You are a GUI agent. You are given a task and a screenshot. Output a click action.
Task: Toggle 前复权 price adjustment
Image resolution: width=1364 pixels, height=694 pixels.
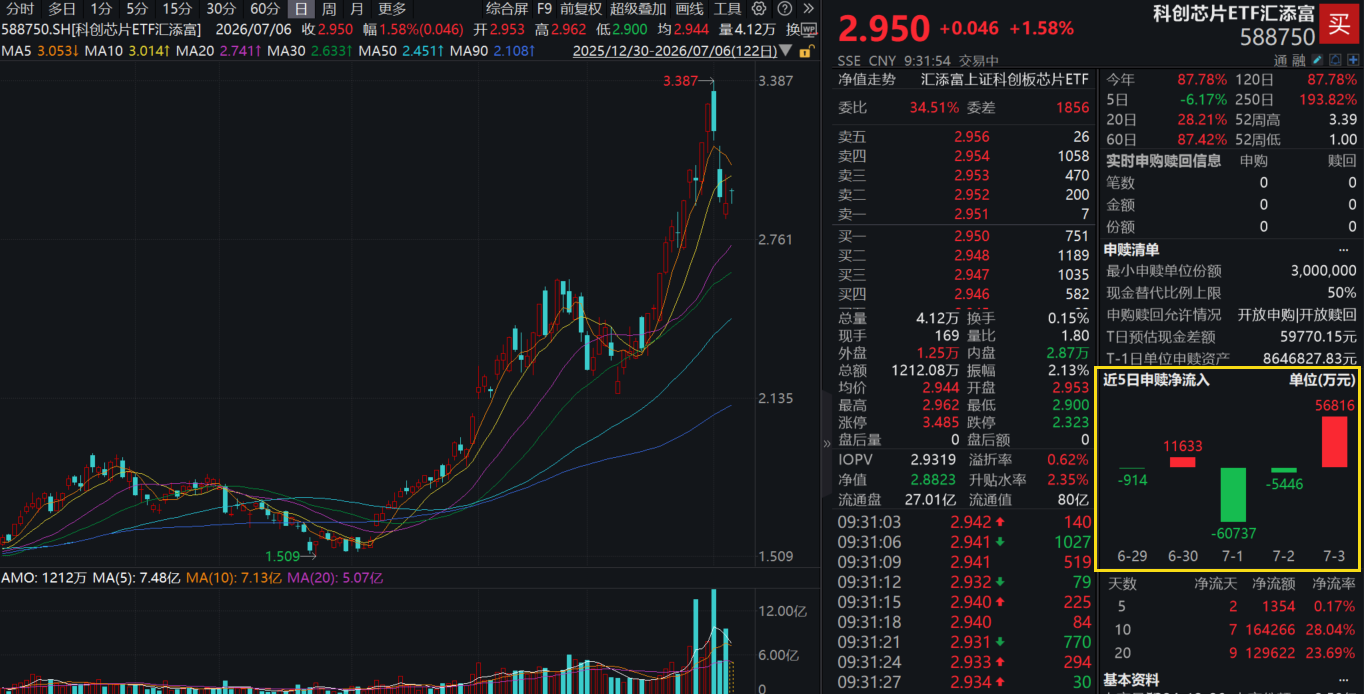[581, 9]
